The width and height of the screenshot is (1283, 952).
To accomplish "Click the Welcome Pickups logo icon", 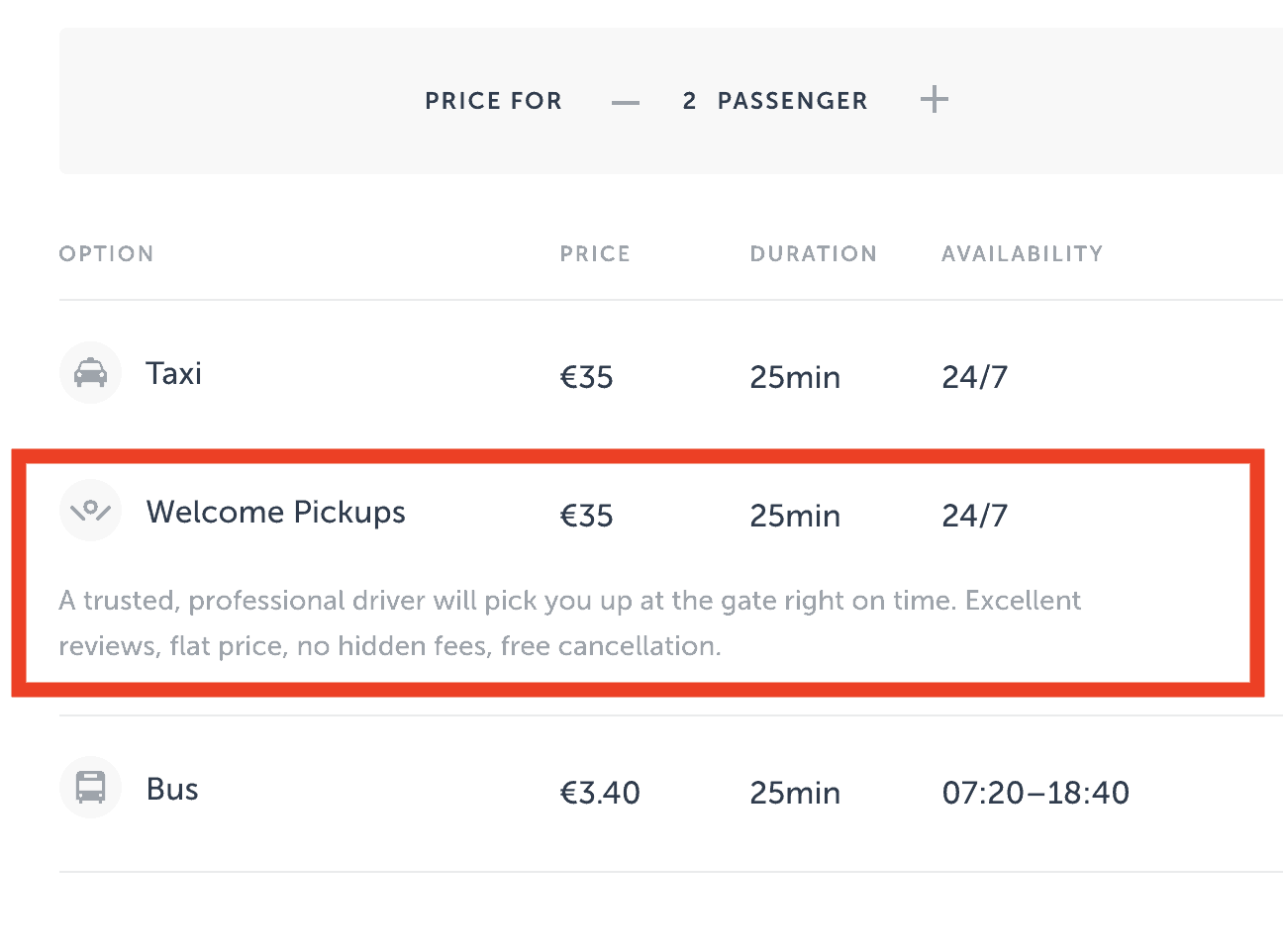I will (x=90, y=511).
